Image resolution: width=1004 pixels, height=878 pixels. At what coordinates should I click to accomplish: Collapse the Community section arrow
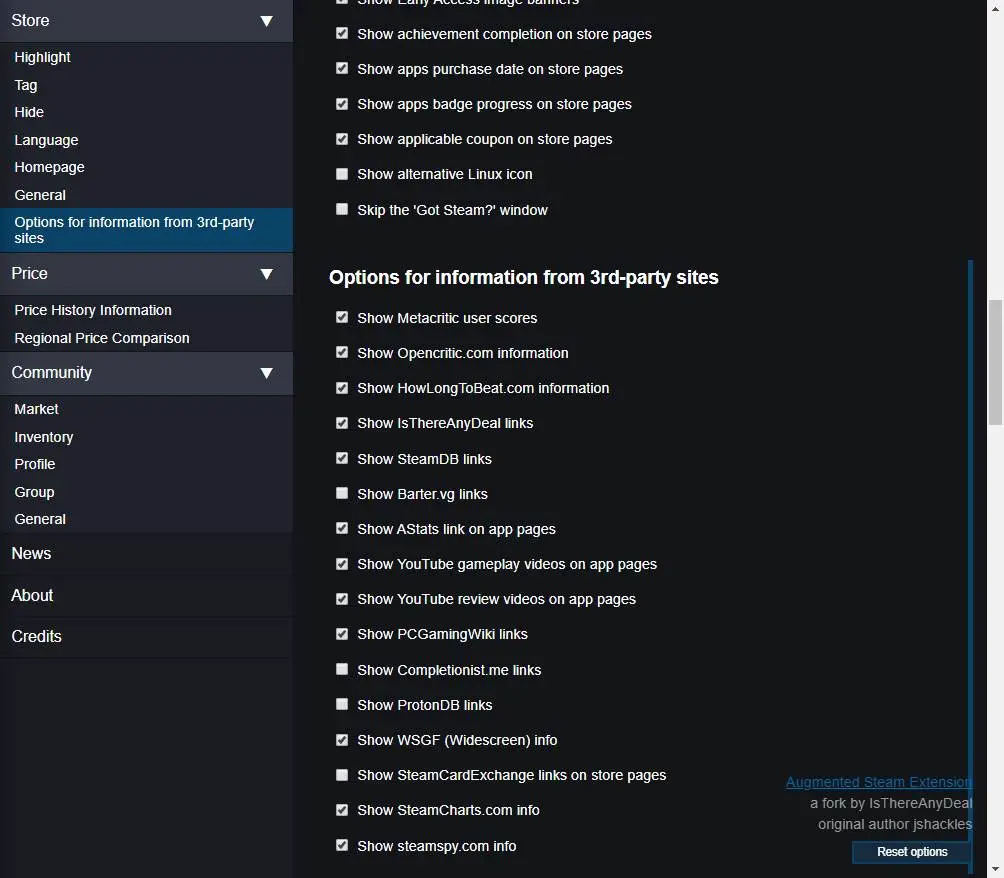266,373
